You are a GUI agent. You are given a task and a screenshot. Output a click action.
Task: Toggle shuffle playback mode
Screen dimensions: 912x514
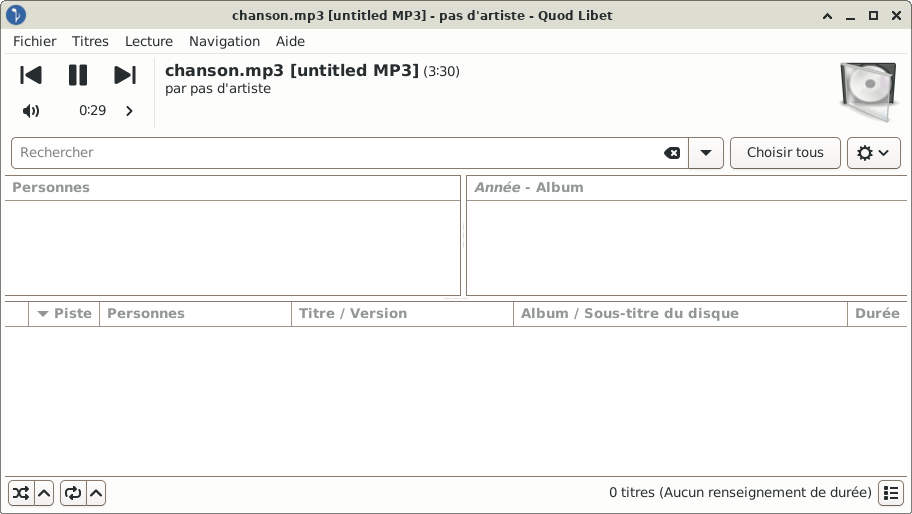21,493
